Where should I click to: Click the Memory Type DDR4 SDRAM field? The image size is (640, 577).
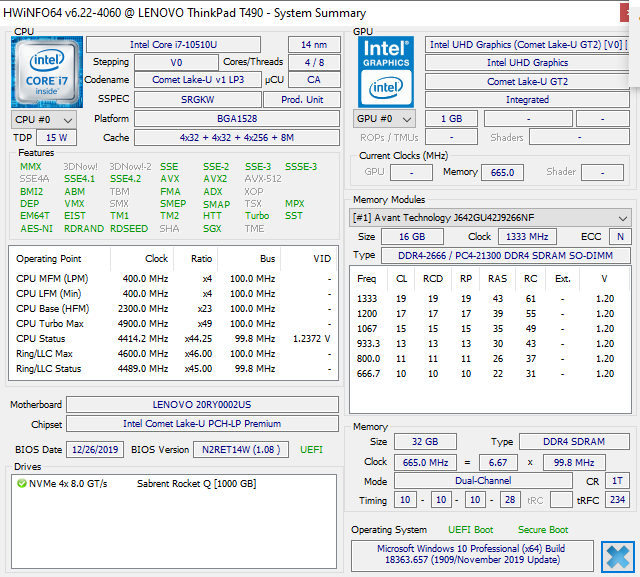574,442
